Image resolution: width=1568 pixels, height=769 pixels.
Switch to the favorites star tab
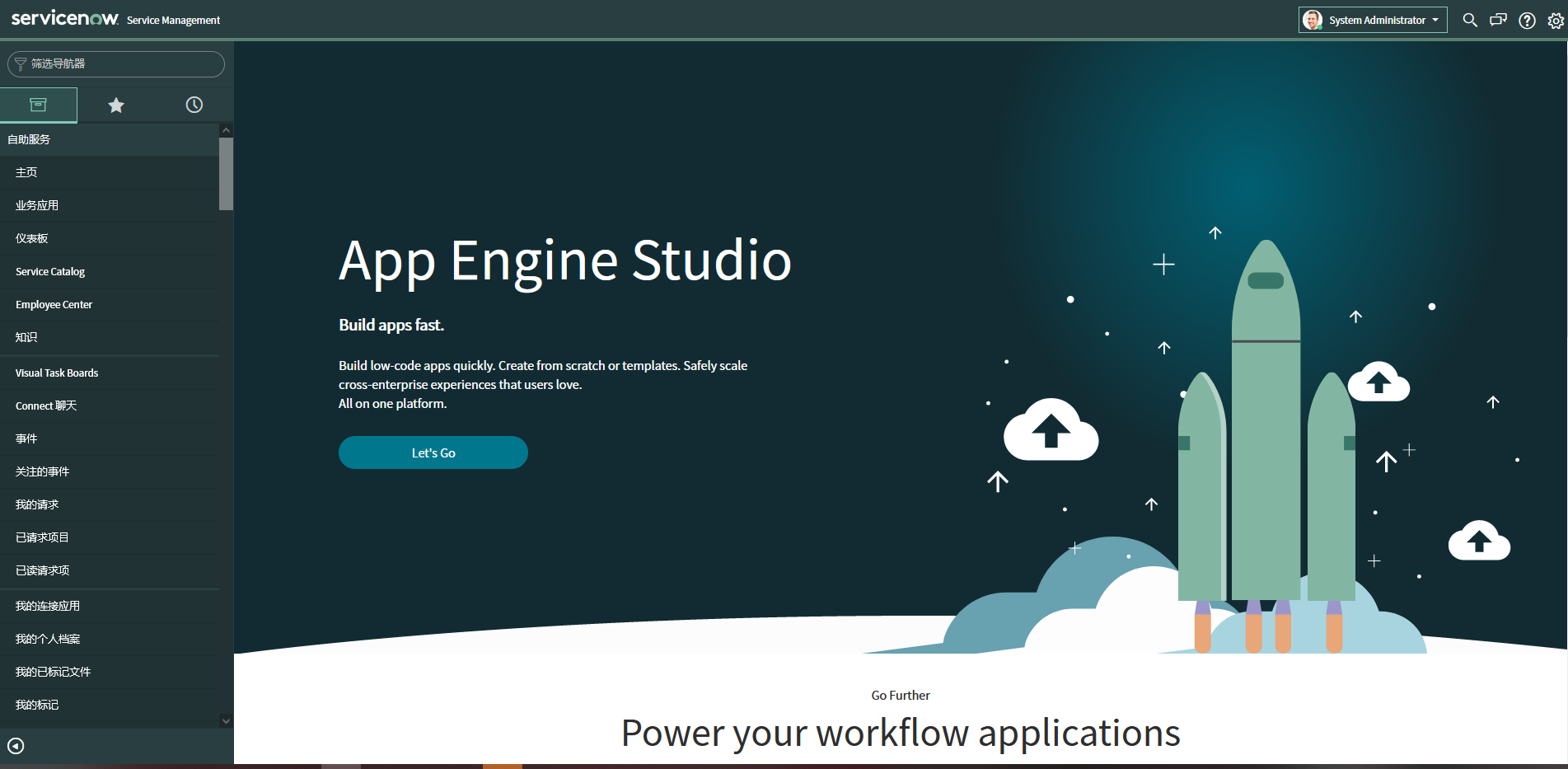(116, 105)
